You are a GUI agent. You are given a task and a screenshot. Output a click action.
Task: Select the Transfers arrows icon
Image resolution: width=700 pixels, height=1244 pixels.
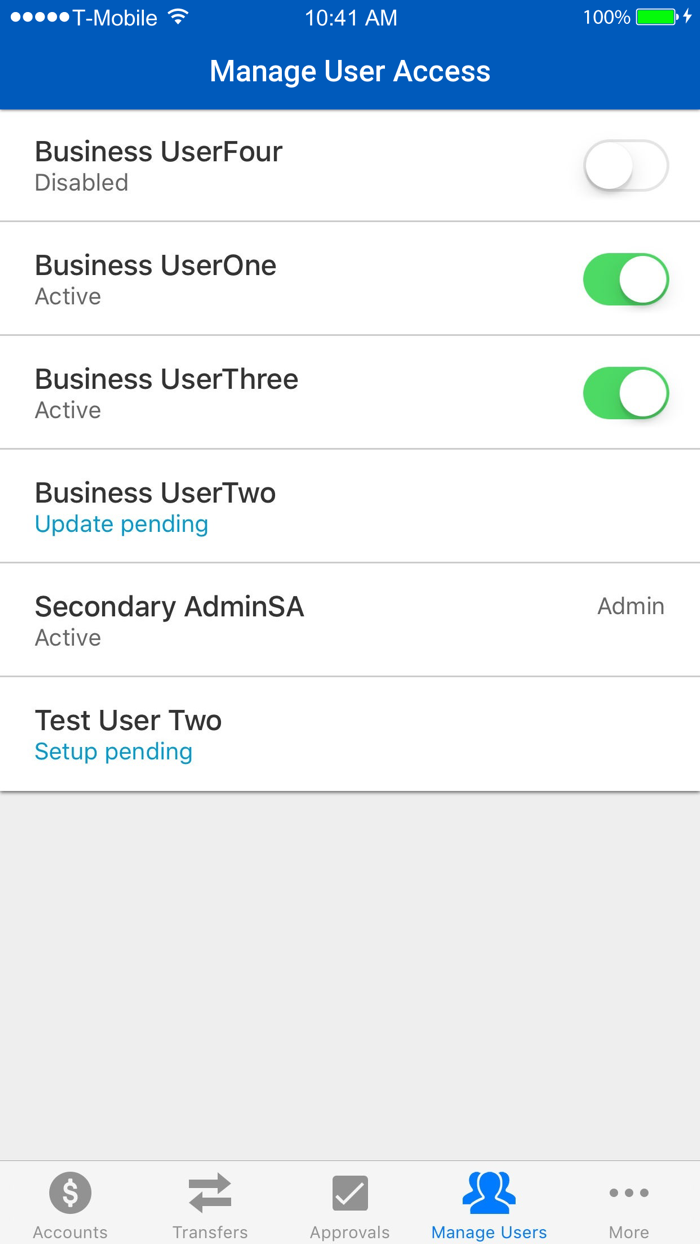click(210, 1192)
